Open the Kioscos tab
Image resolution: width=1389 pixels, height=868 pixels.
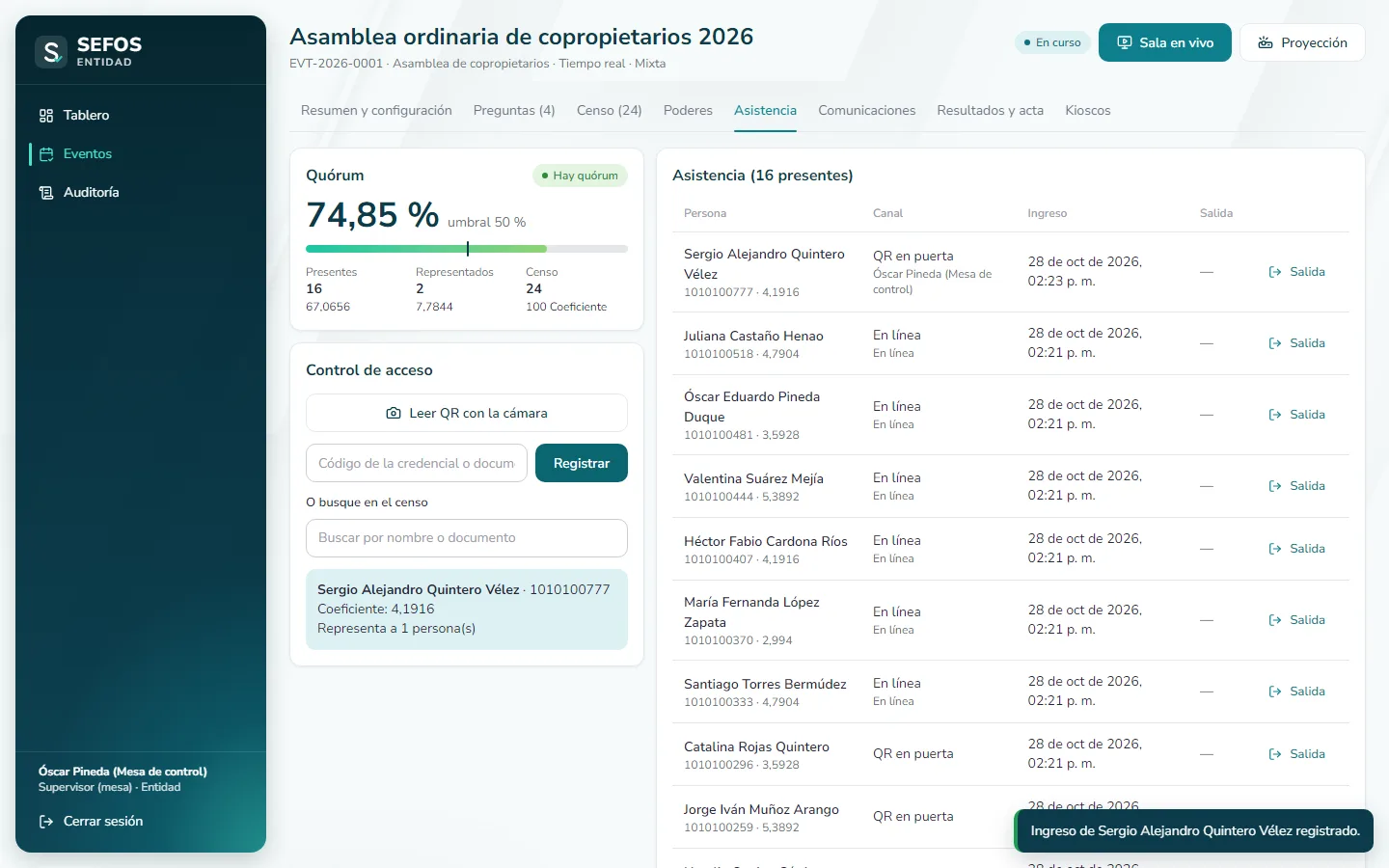[1088, 110]
